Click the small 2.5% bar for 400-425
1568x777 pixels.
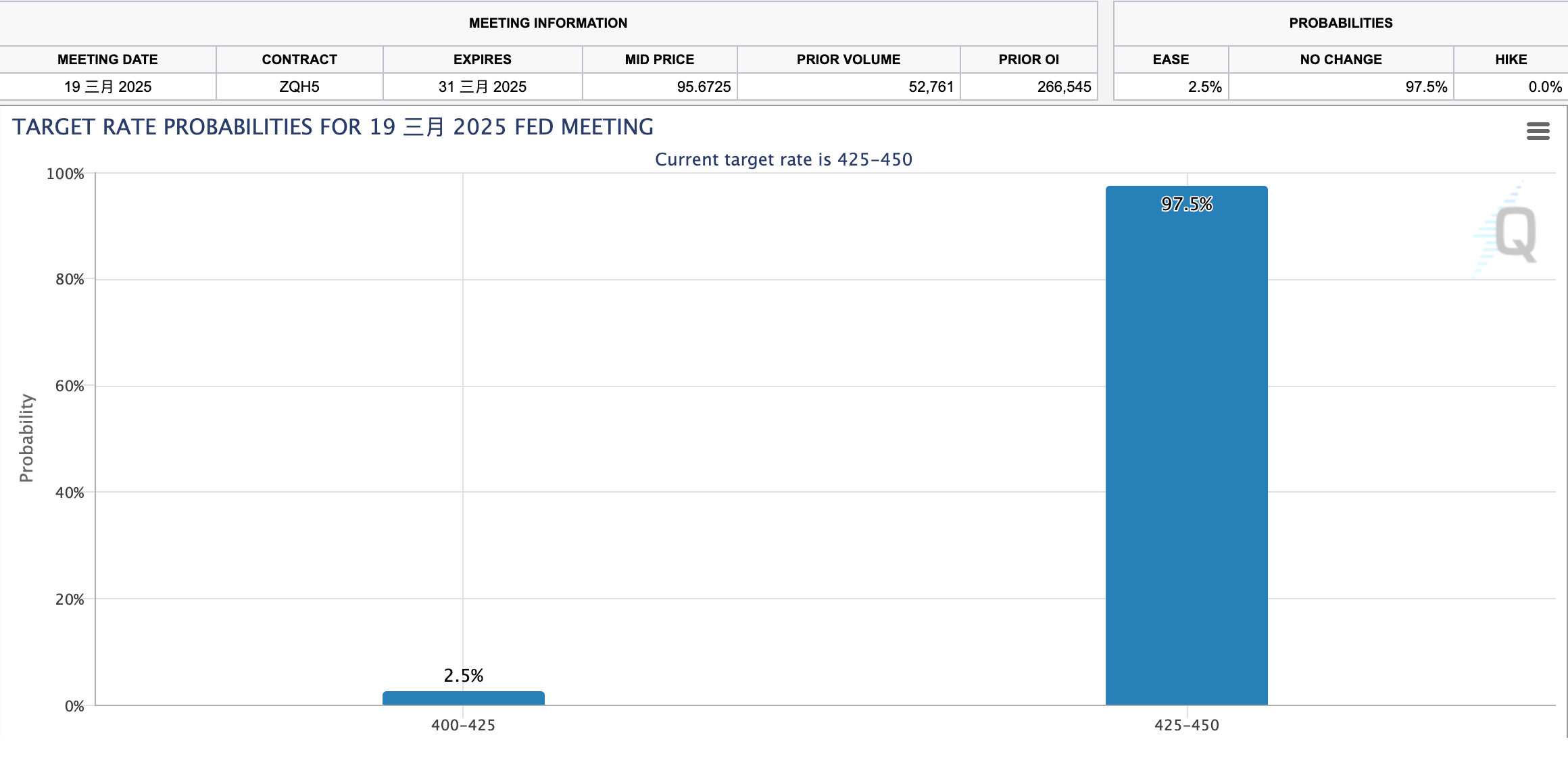coord(463,698)
